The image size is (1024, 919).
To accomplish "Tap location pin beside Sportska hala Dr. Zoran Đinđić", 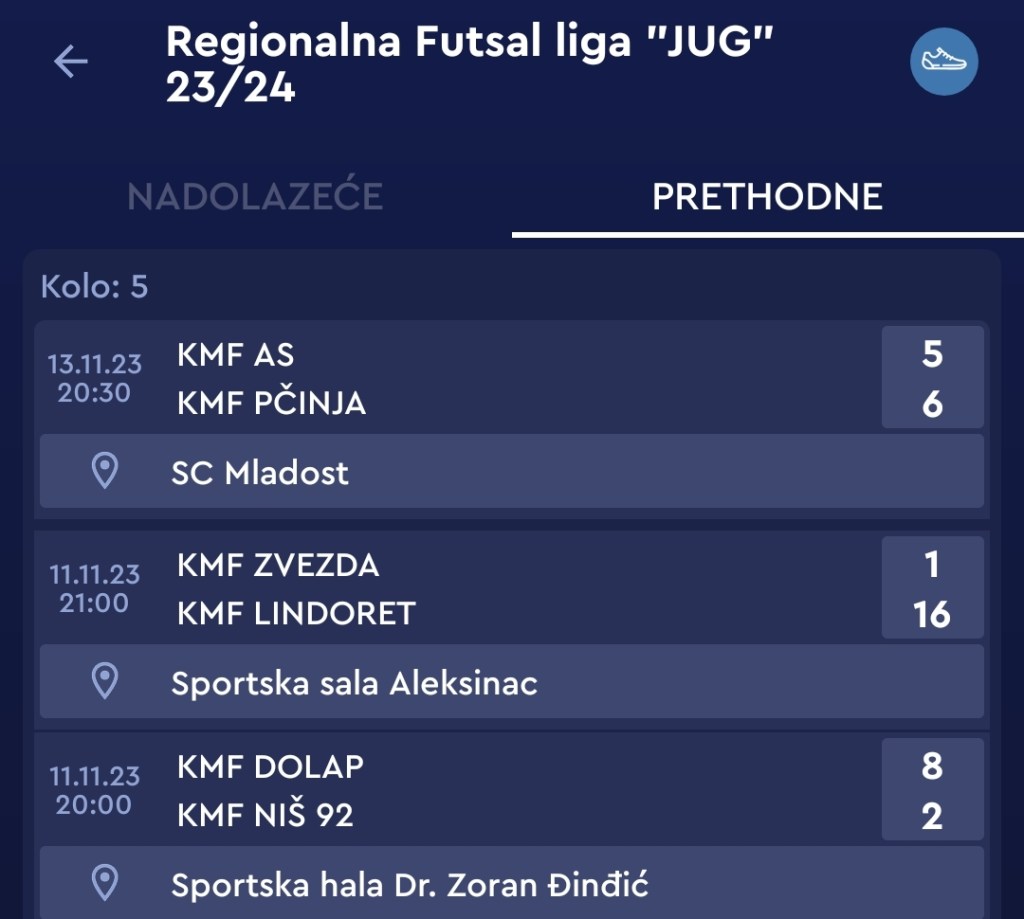I will tap(104, 883).
